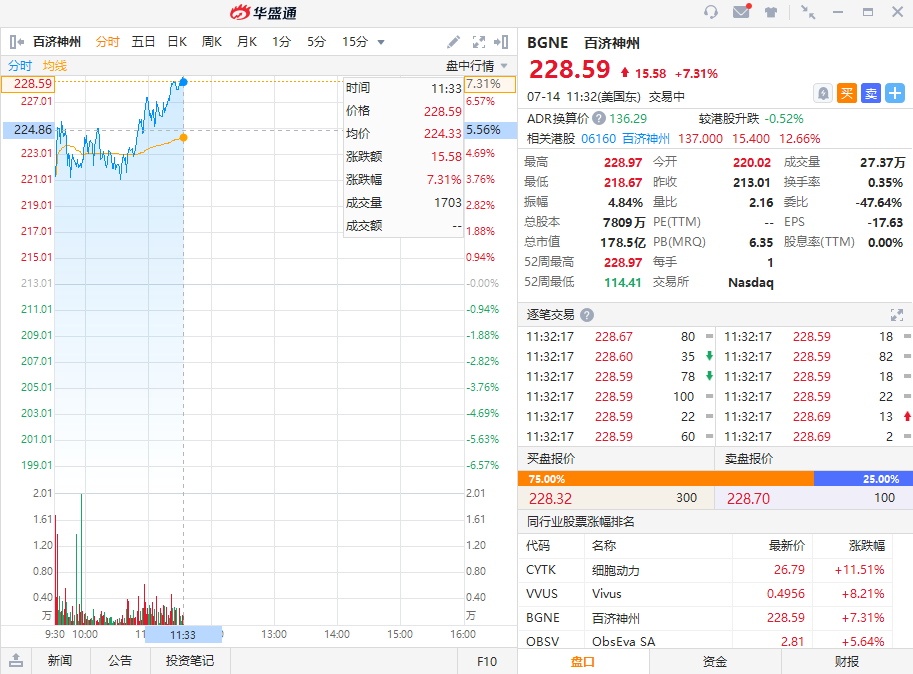This screenshot has width=913, height=674.
Task: Collapse the right quote panel icon
Action: coord(501,42)
